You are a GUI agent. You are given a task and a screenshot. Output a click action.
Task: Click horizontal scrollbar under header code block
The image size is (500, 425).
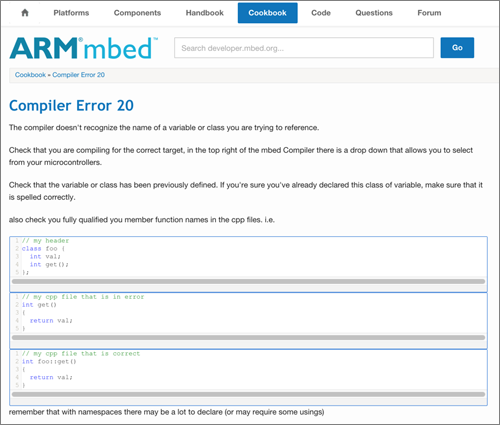[248, 281]
